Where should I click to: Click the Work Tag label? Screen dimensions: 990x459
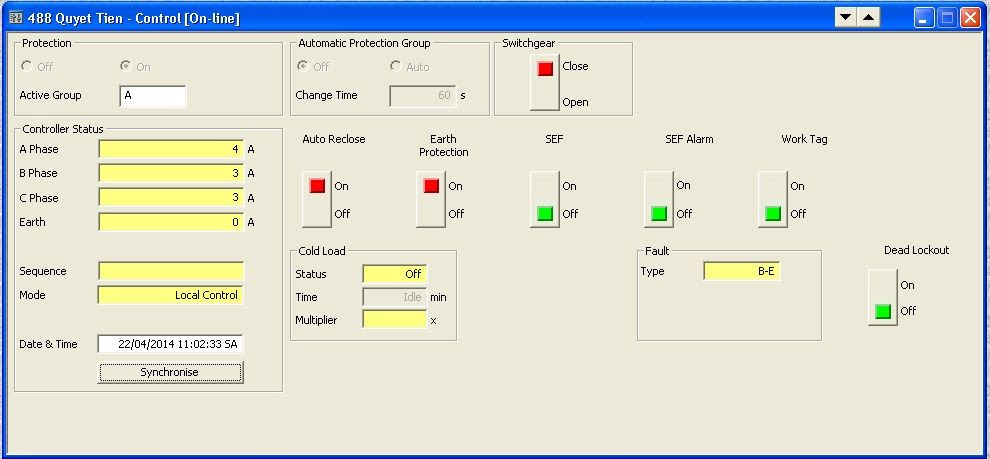click(x=804, y=139)
